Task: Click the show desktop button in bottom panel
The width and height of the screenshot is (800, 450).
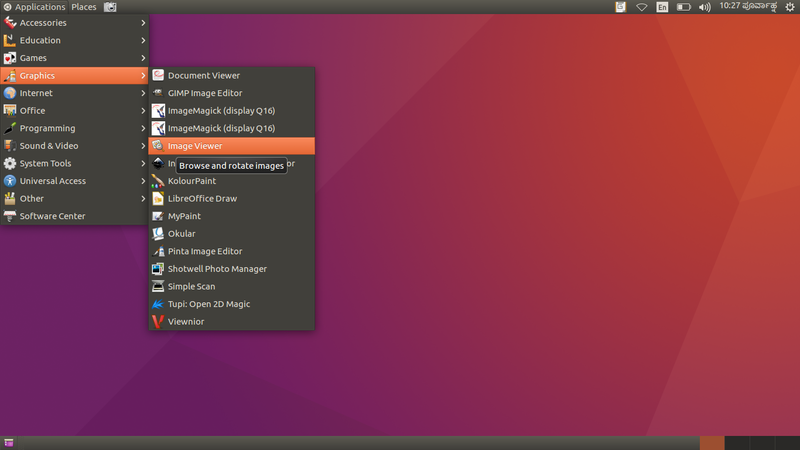Action: [x=9, y=443]
